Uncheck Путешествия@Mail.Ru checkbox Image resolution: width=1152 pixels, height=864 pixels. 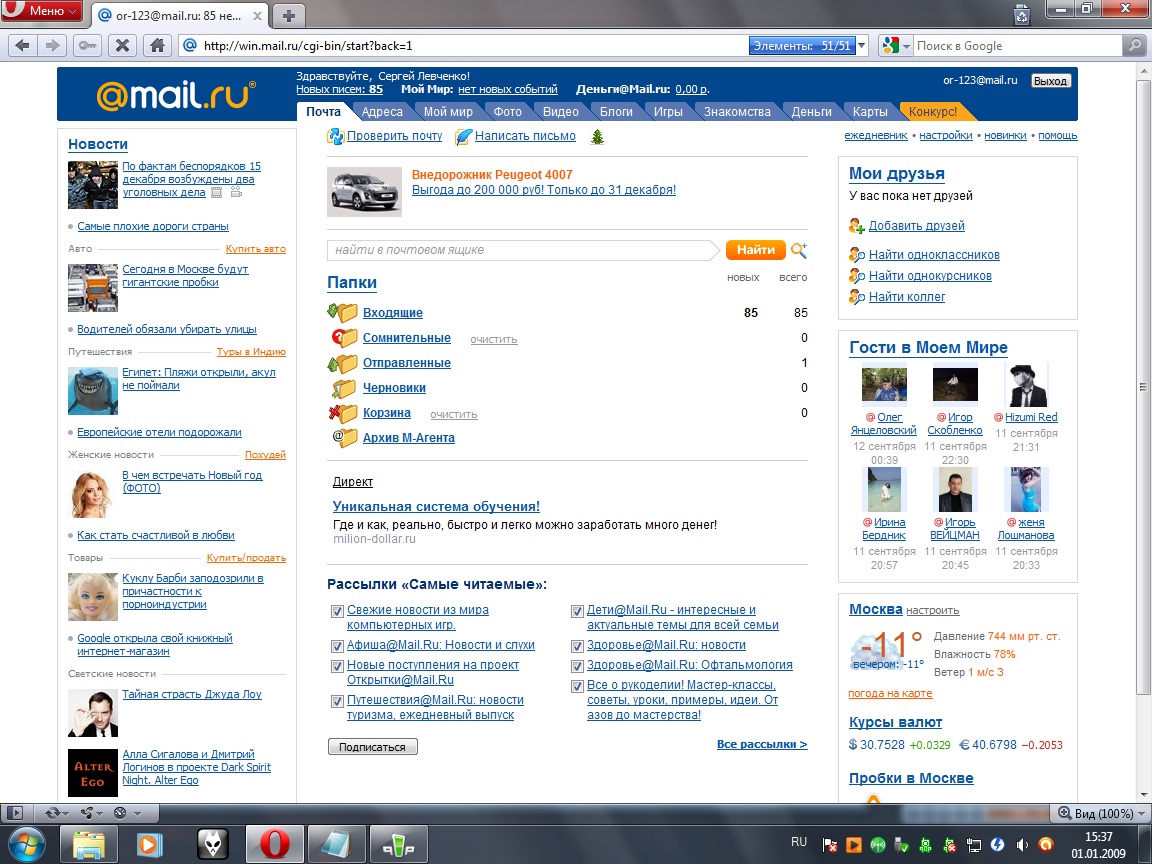pyautogui.click(x=337, y=701)
